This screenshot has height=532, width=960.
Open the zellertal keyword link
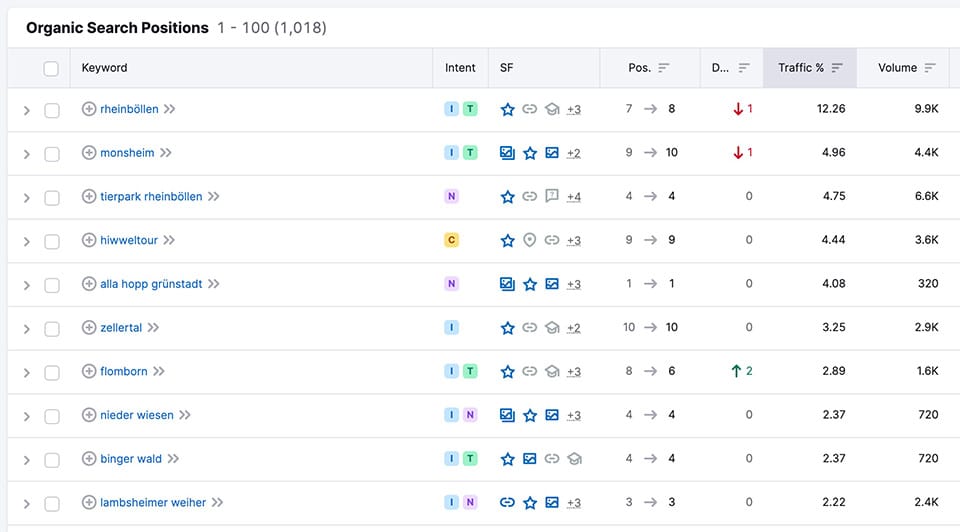tap(121, 328)
